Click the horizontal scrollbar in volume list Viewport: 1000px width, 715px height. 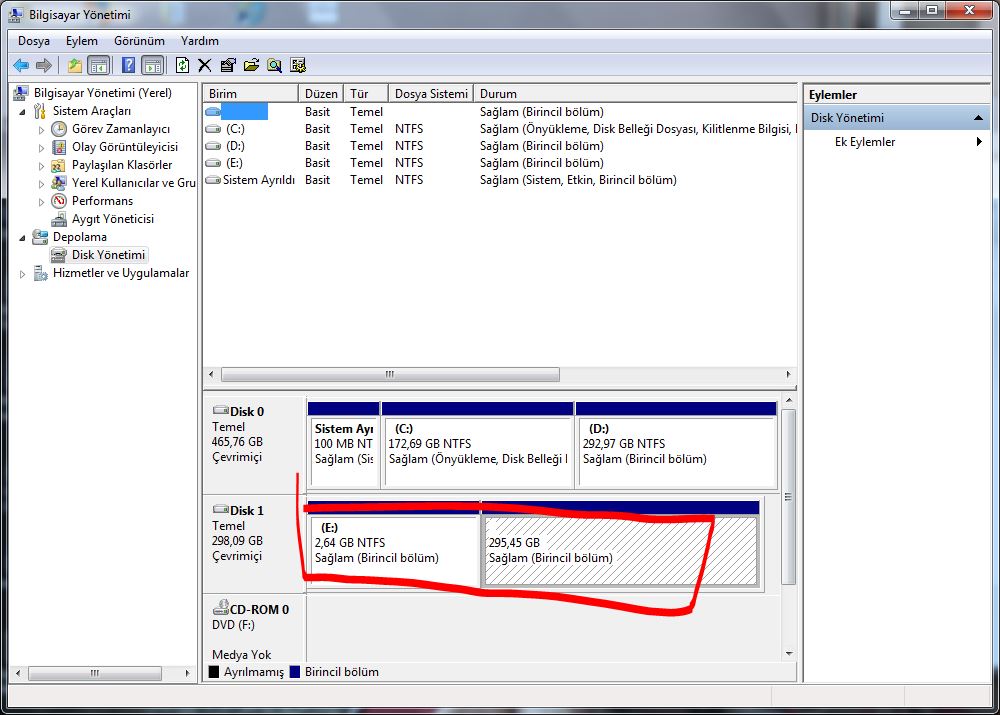[390, 374]
